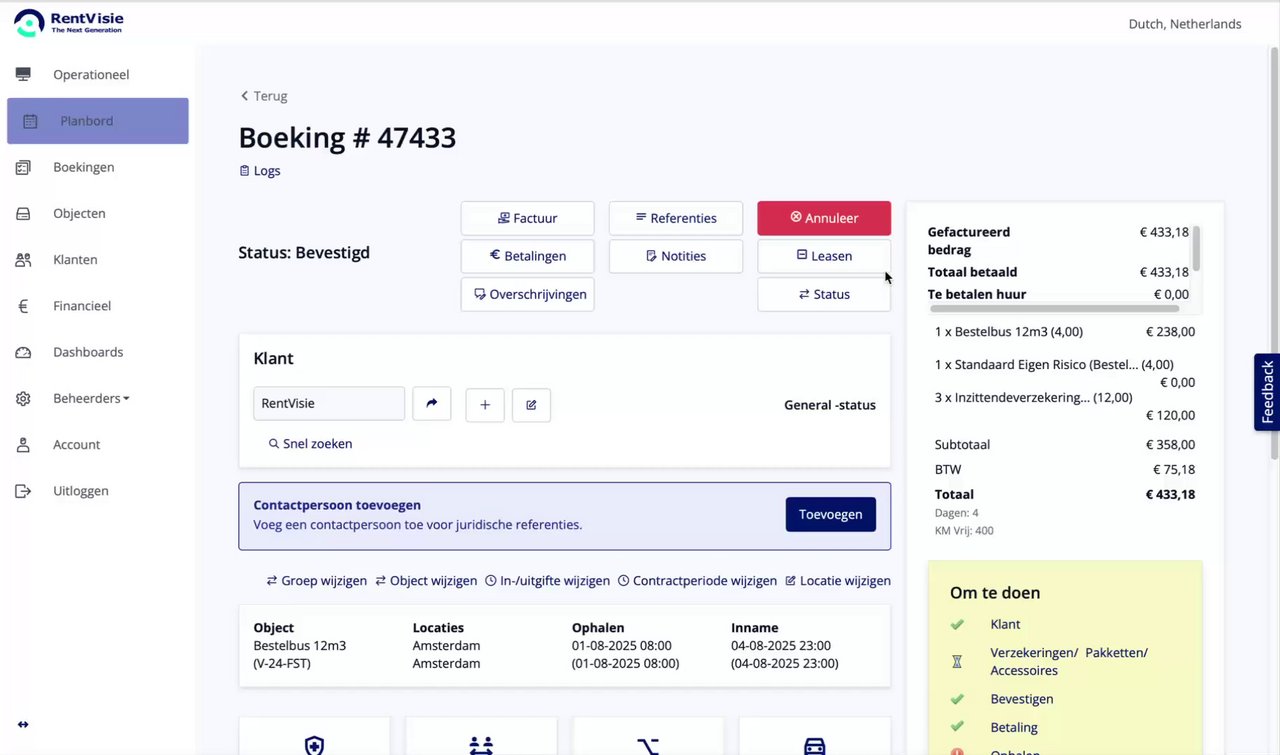The height and width of the screenshot is (755, 1280).
Task: Select Klanten in the sidebar menu
Action: (75, 260)
